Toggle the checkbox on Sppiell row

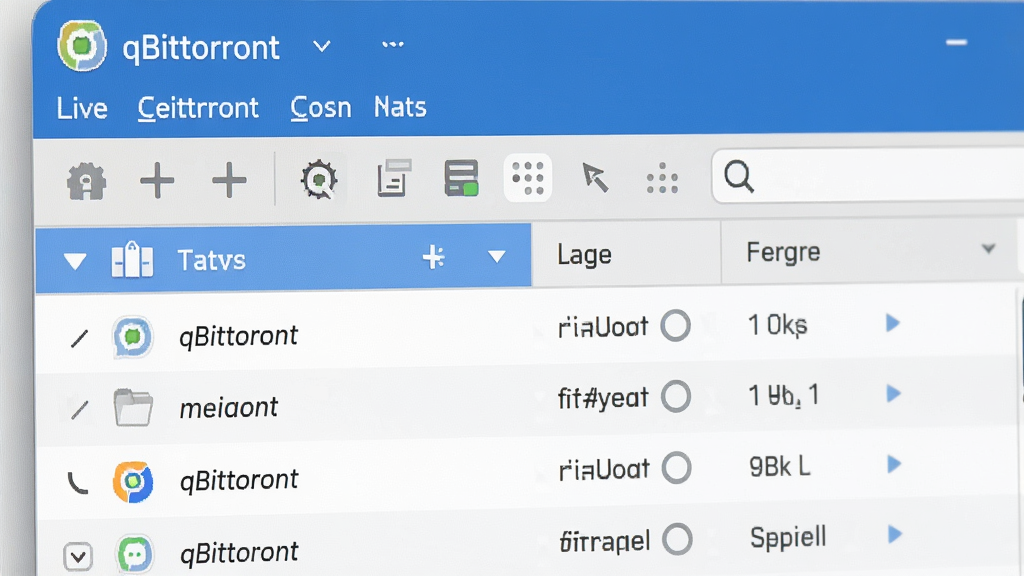coord(78,557)
